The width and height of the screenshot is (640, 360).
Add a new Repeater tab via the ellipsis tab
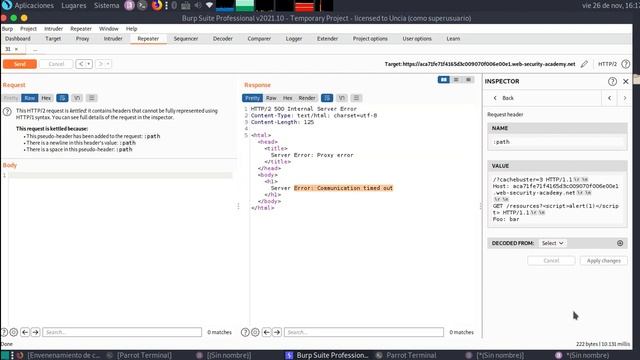35,49
